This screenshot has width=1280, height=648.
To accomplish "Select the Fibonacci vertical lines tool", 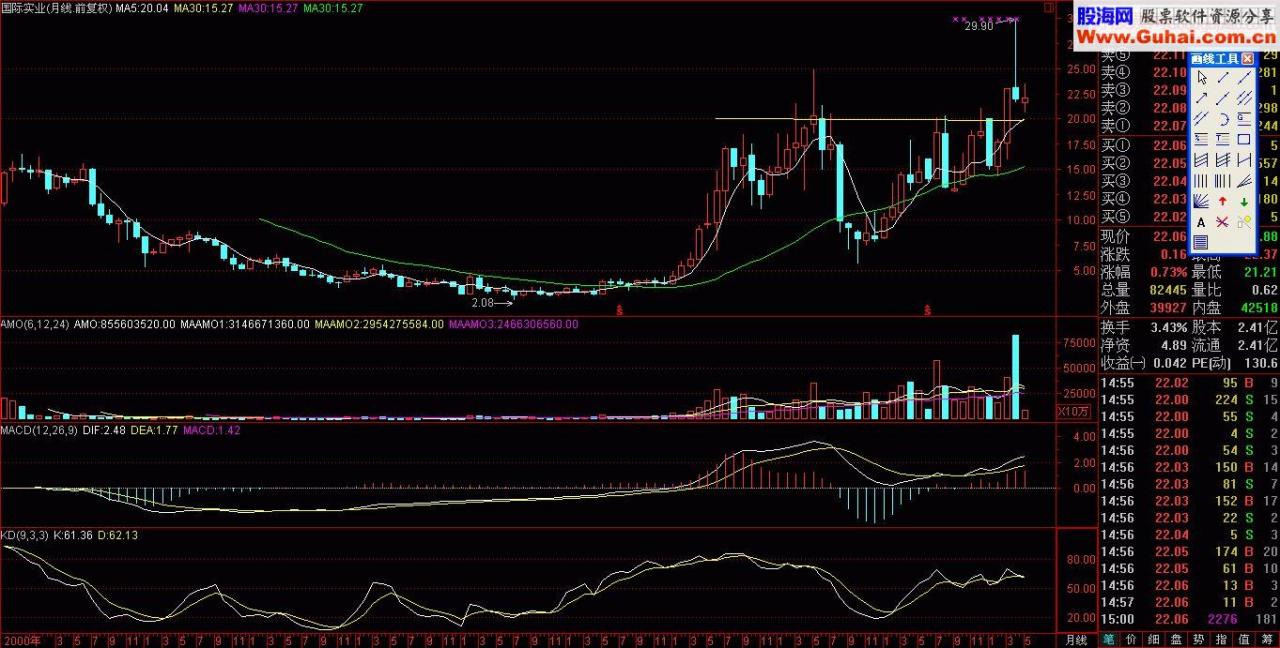I will pyautogui.click(x=1222, y=180).
